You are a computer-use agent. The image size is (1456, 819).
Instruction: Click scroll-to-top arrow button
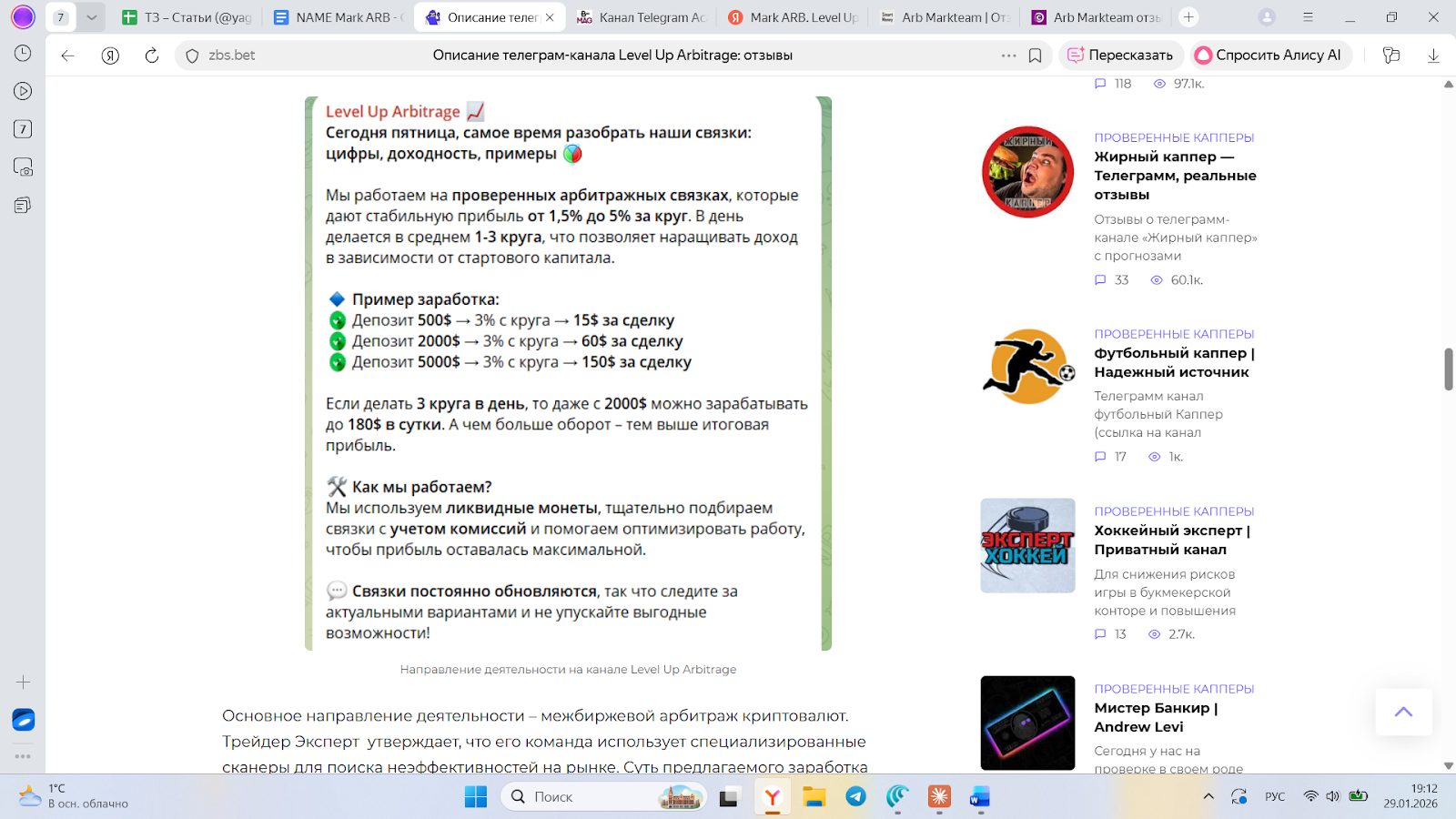1403,712
